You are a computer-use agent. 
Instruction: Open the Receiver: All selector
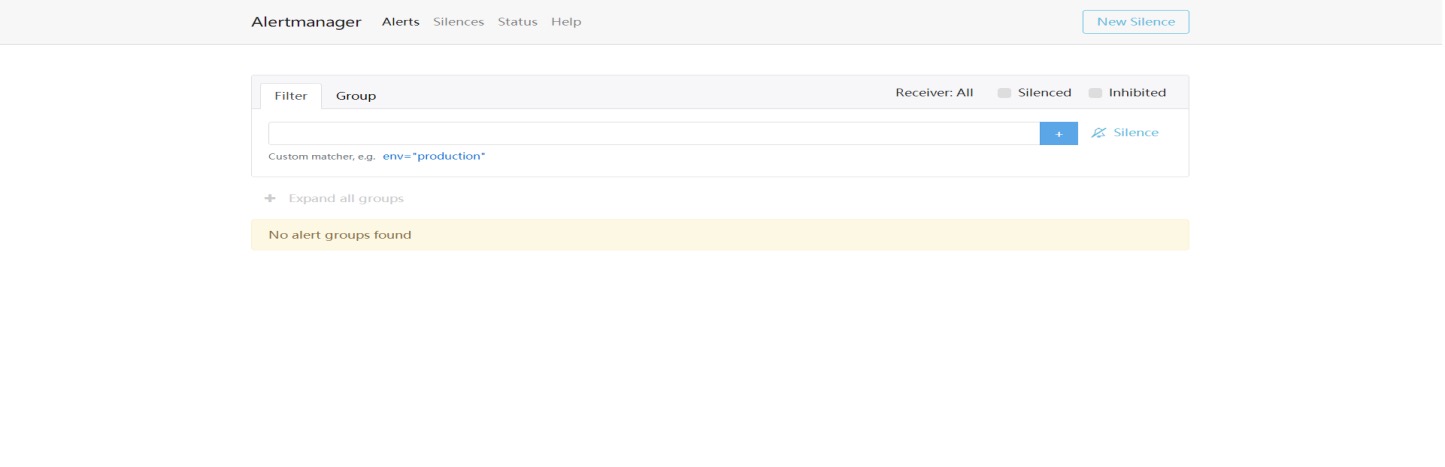click(x=934, y=93)
